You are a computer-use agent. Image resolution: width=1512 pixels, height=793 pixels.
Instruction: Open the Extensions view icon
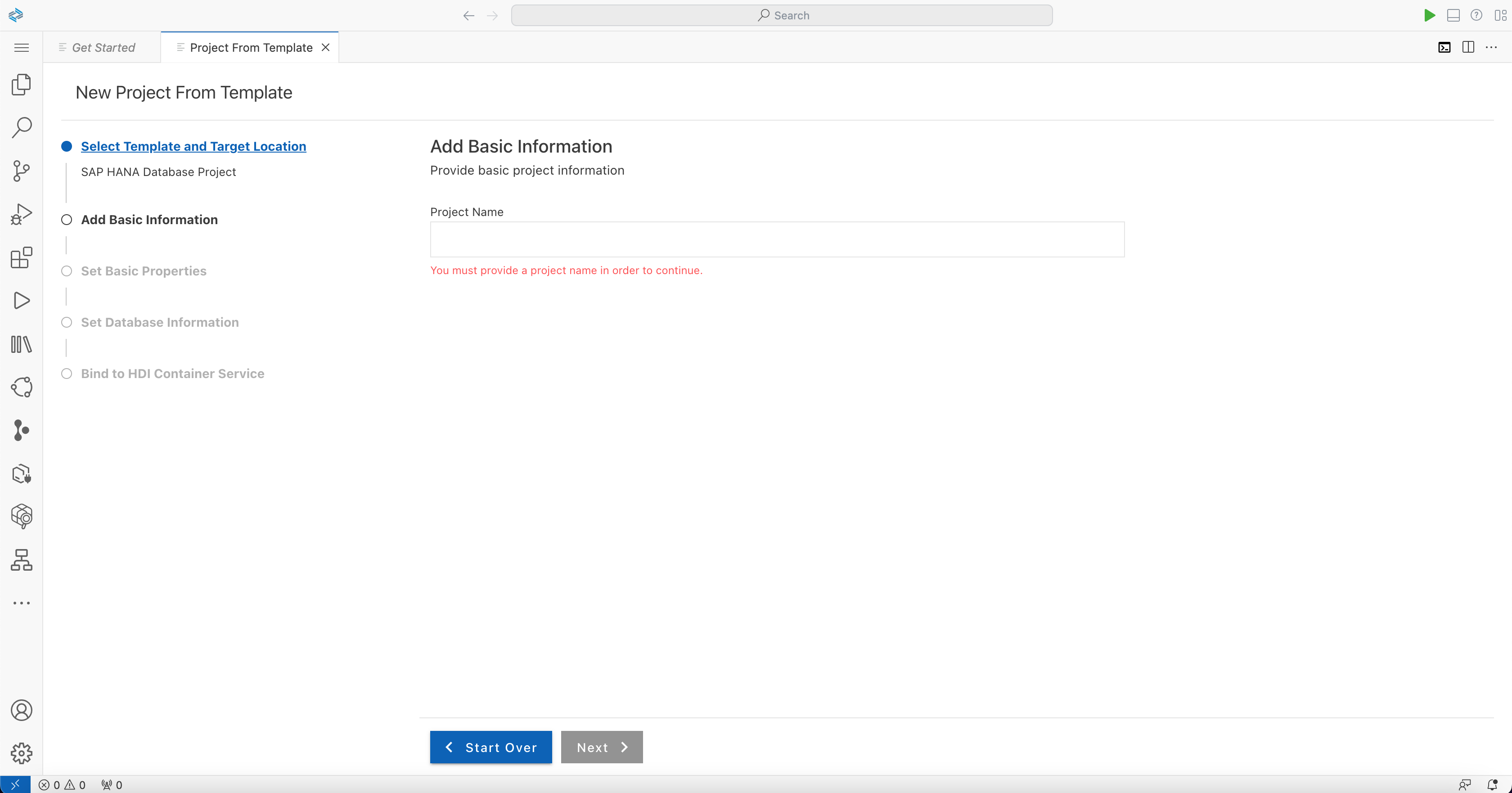(x=21, y=257)
